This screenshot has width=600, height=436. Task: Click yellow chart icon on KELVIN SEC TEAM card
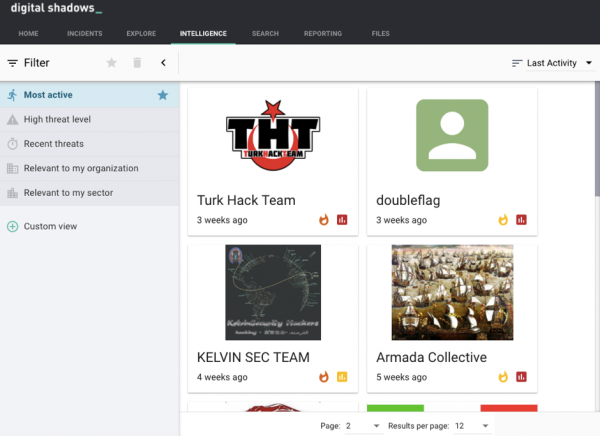(342, 377)
